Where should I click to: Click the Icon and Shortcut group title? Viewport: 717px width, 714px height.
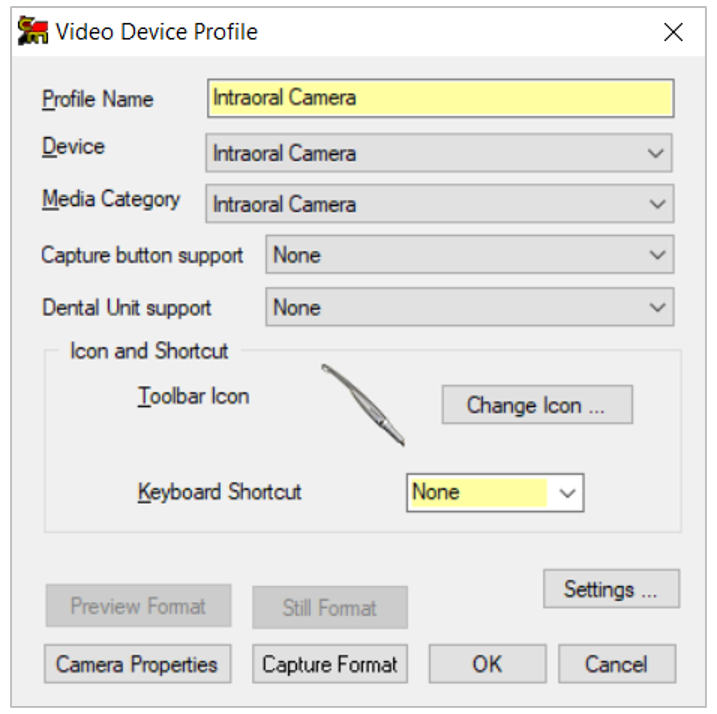pyautogui.click(x=149, y=351)
